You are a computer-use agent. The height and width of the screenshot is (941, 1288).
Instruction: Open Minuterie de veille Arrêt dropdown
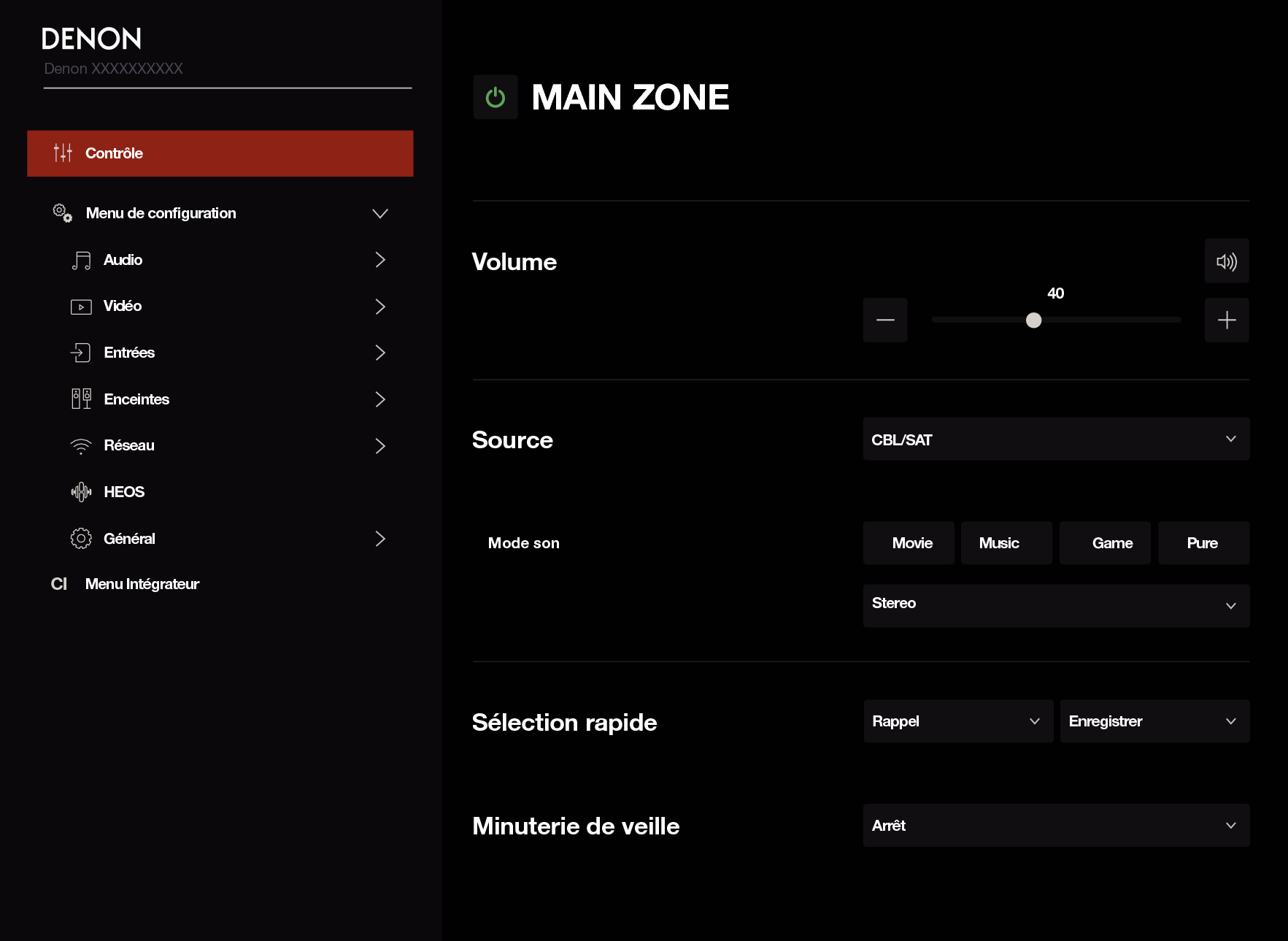1055,826
